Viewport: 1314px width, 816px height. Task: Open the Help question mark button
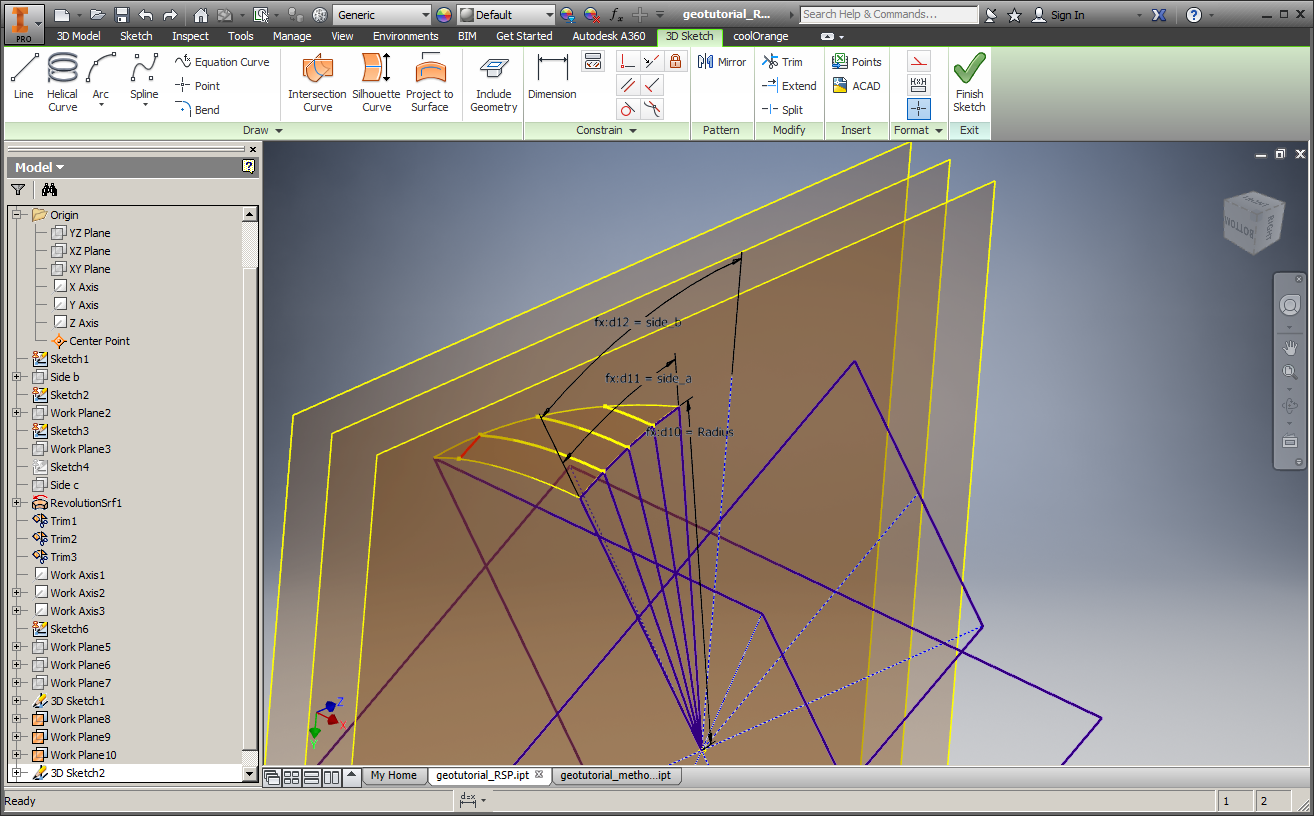point(1194,15)
